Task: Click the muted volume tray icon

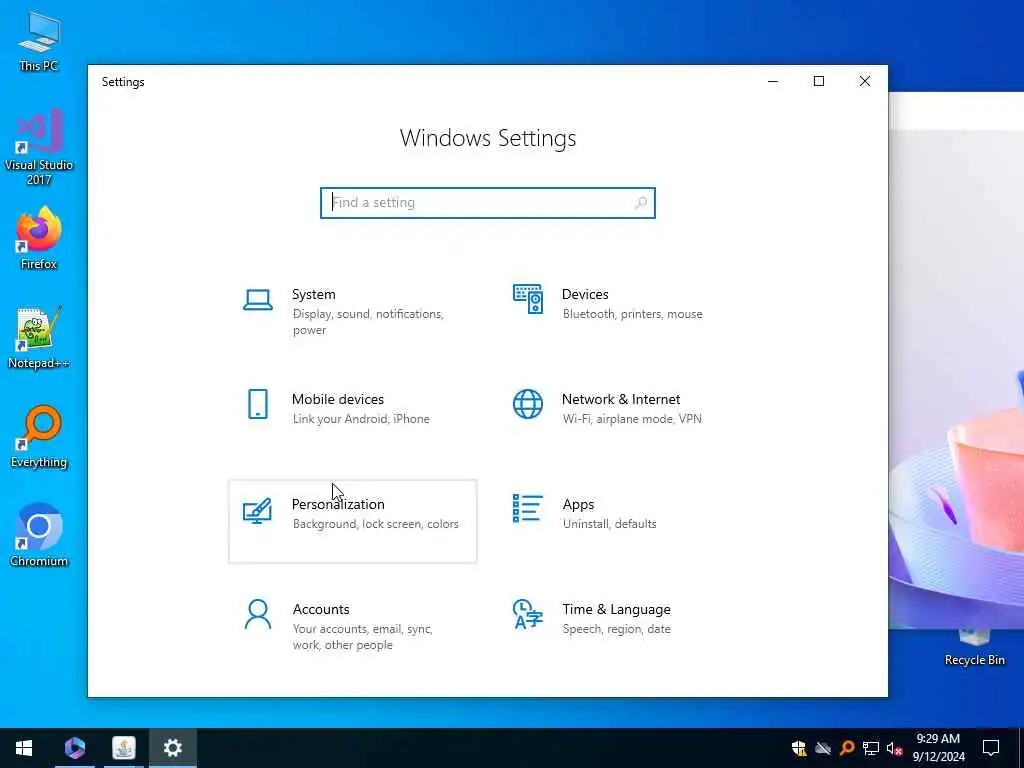Action: click(x=894, y=748)
